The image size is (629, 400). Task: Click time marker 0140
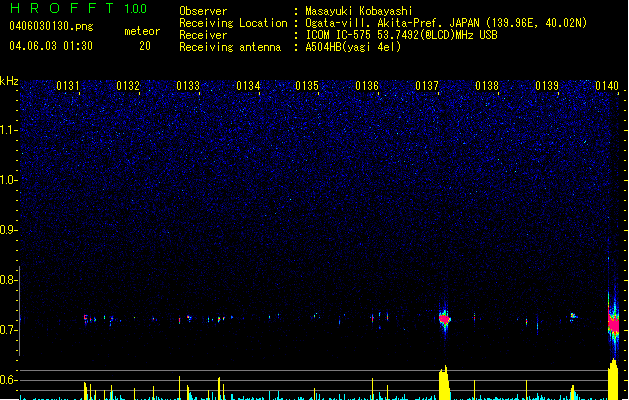[607, 86]
